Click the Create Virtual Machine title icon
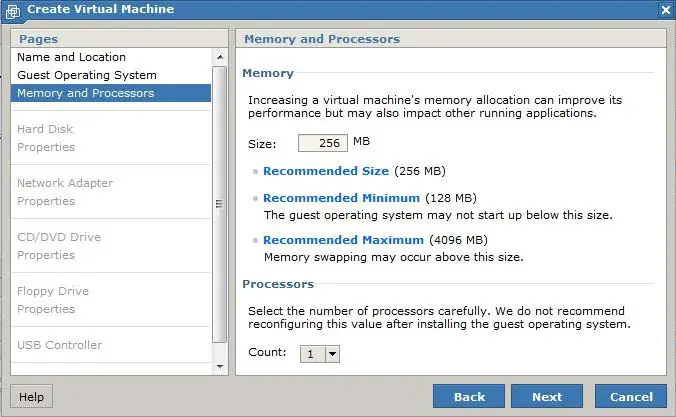676x417 pixels. (13, 11)
